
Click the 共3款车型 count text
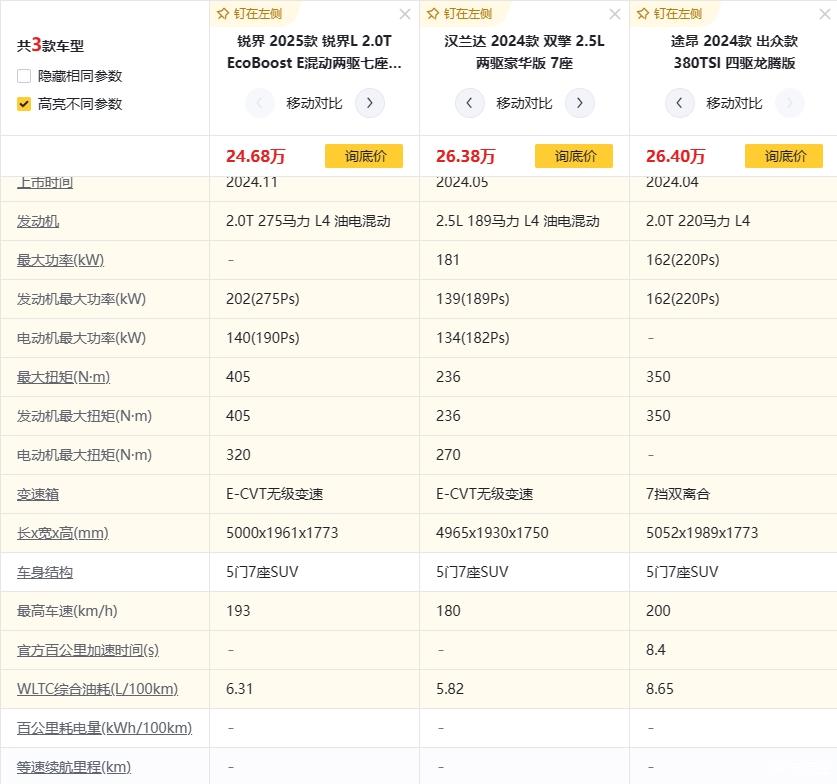pos(50,45)
